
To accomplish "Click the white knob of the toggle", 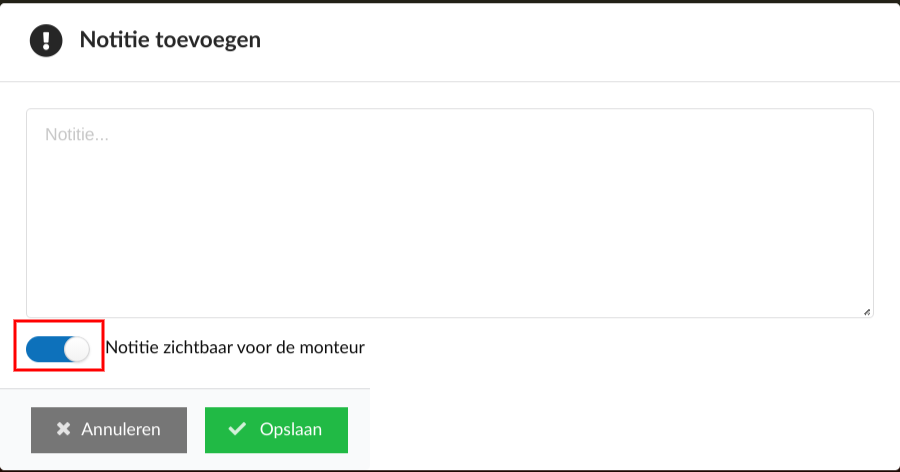I will [76, 349].
